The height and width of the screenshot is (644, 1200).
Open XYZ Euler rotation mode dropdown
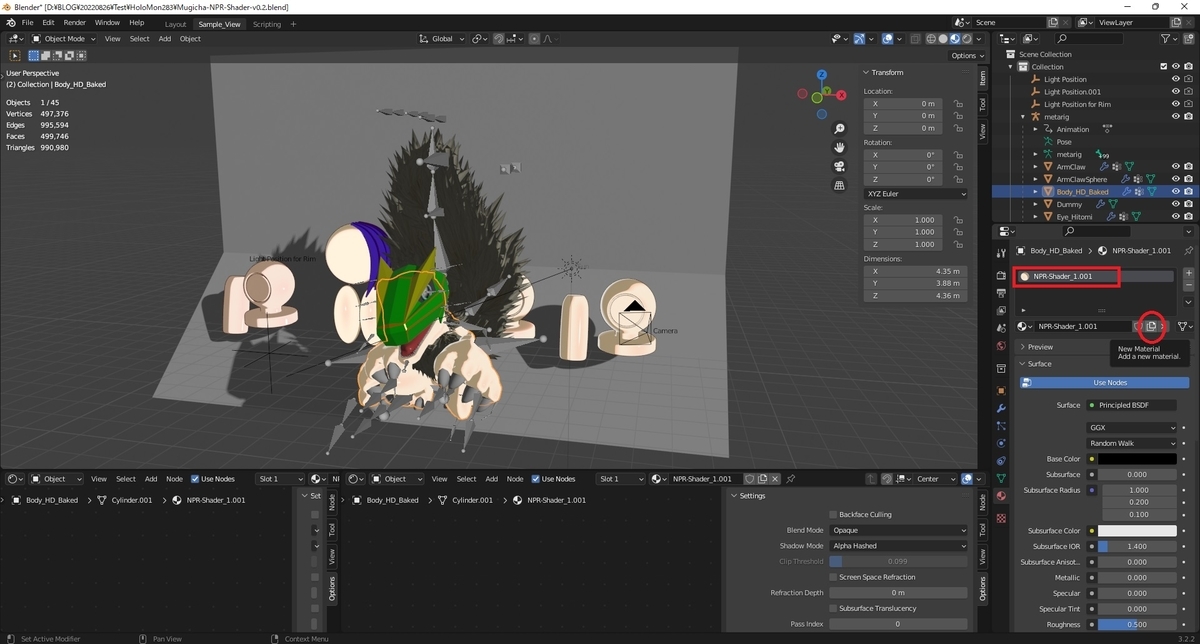tap(916, 193)
